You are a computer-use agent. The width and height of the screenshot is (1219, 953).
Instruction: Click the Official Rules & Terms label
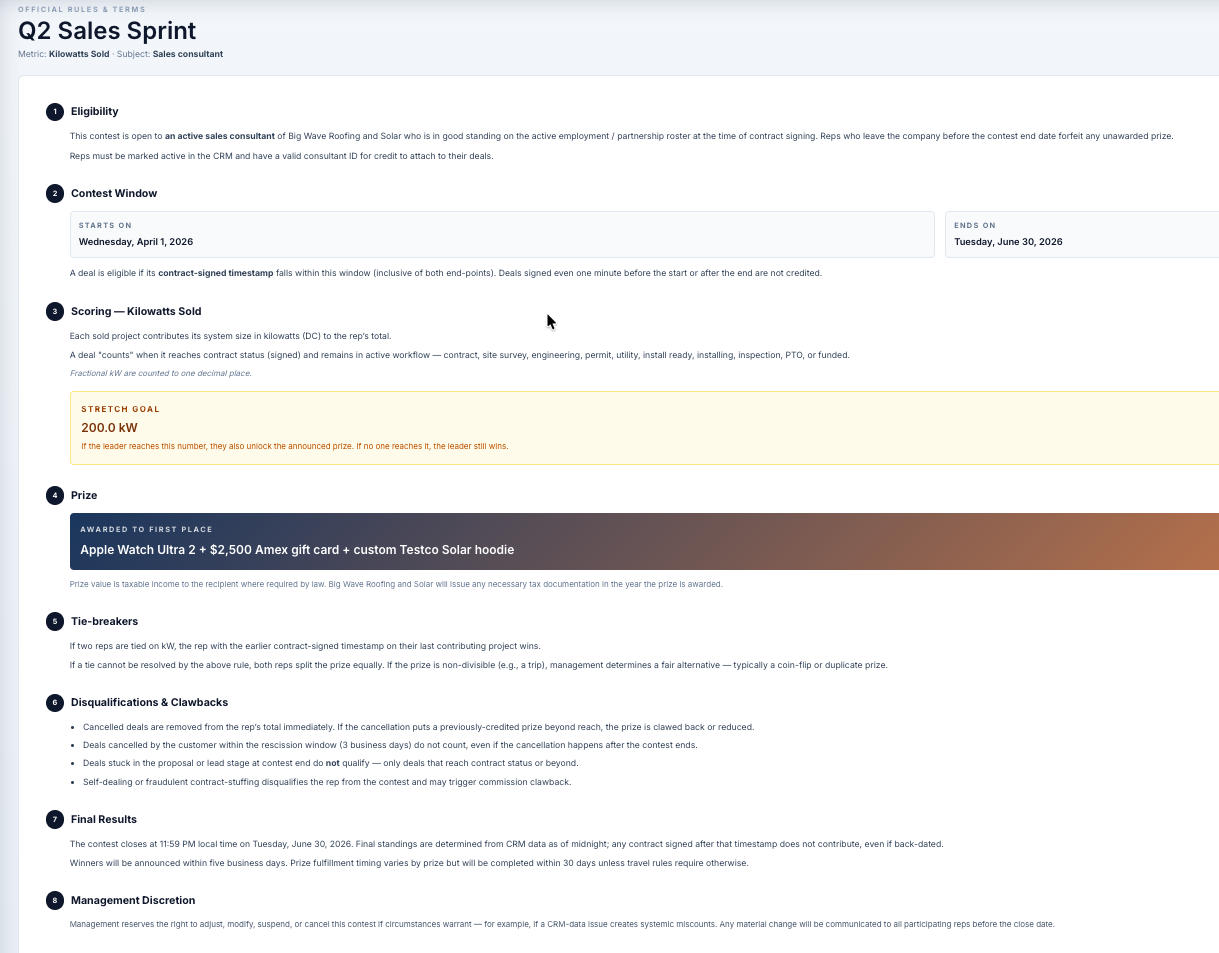tap(82, 9)
